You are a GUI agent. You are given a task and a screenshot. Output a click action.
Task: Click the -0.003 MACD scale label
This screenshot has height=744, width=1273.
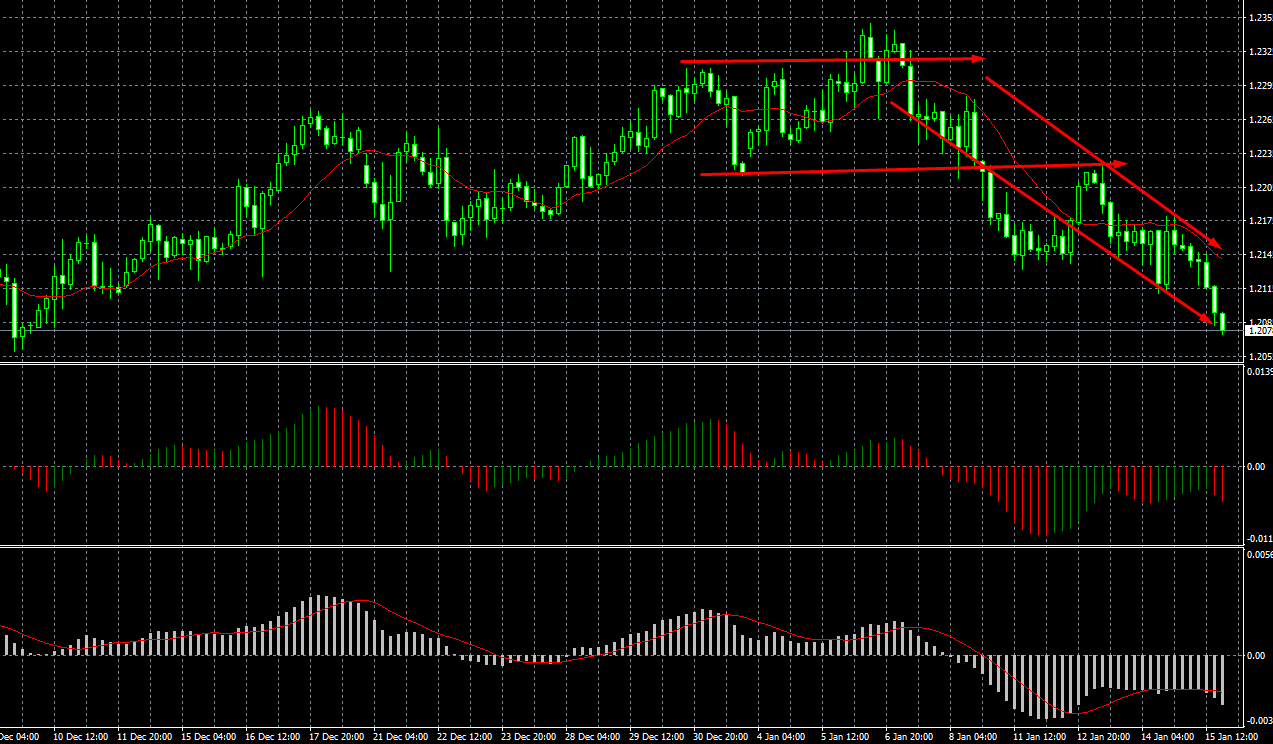pyautogui.click(x=1258, y=721)
